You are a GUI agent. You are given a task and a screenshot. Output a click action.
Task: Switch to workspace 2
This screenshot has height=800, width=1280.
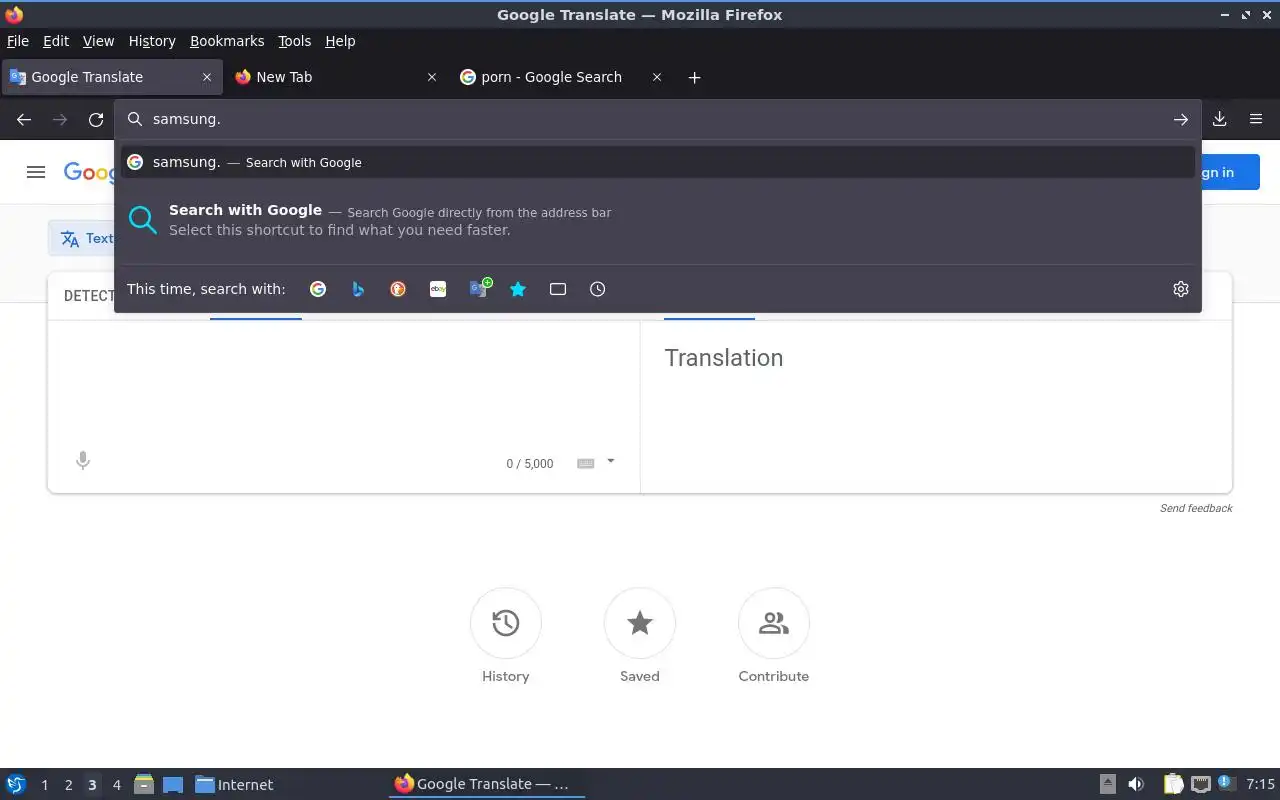tap(68, 785)
